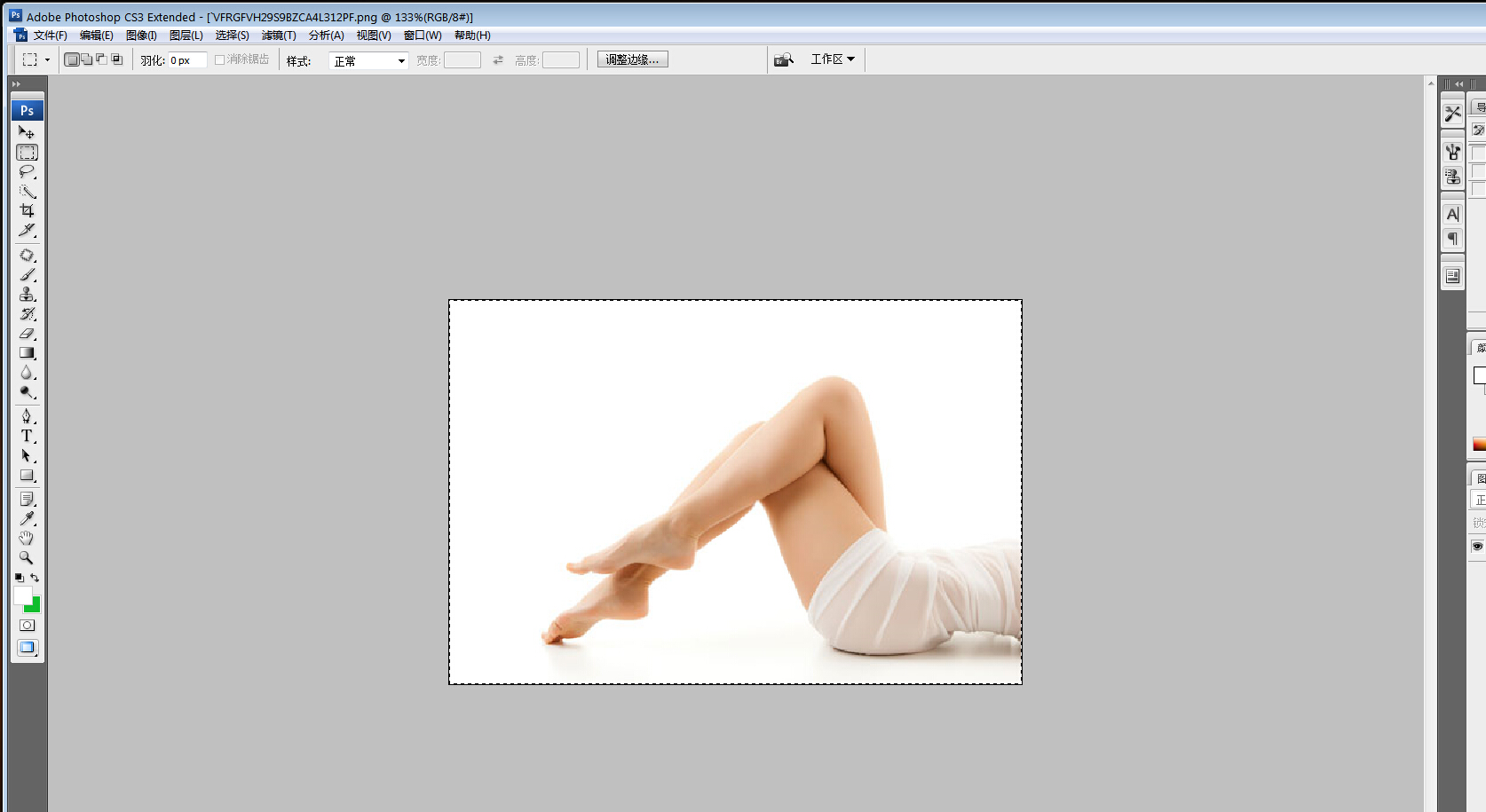Pick the Clone Stamp tool

[x=27, y=295]
